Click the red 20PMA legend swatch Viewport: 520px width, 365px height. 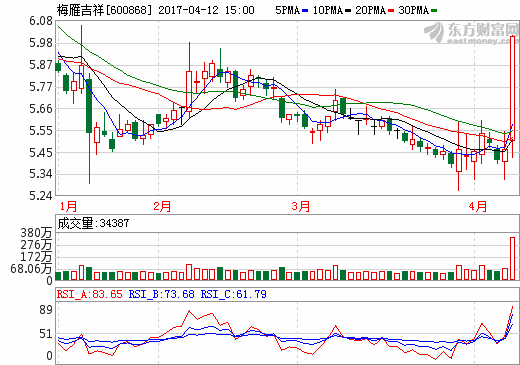point(391,11)
